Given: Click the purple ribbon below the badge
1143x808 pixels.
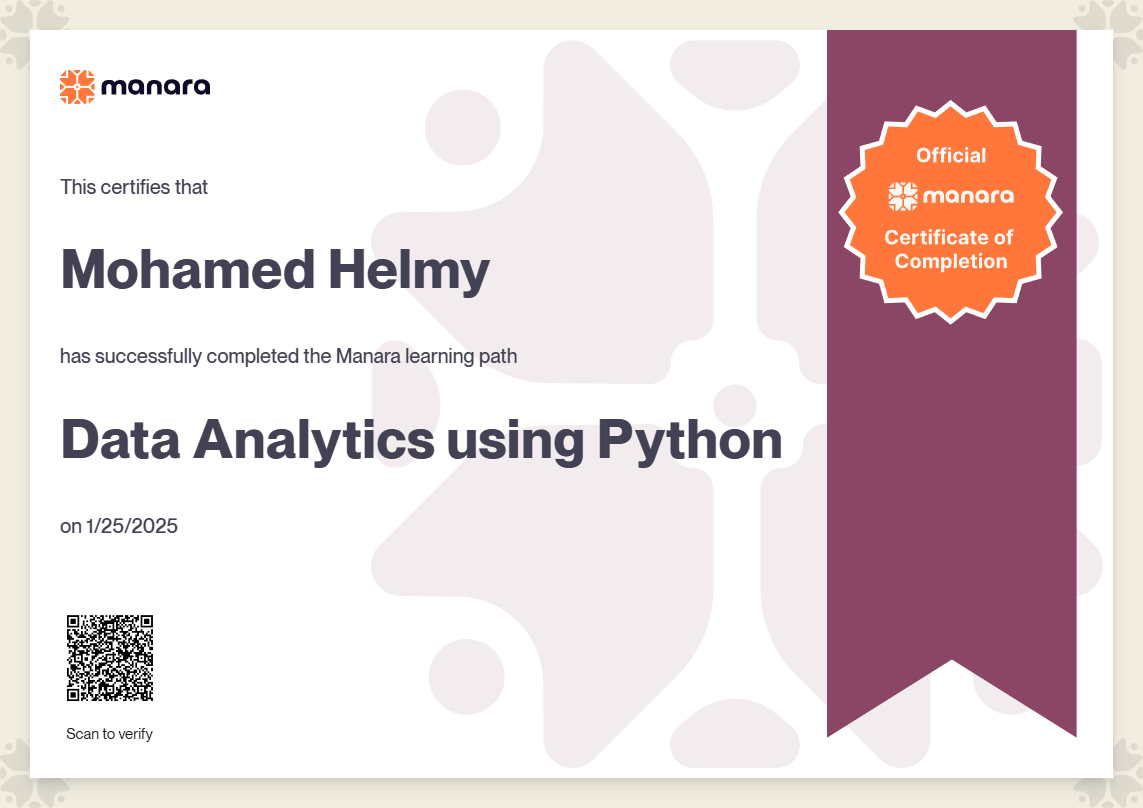Looking at the screenshot, I should pos(951,500).
